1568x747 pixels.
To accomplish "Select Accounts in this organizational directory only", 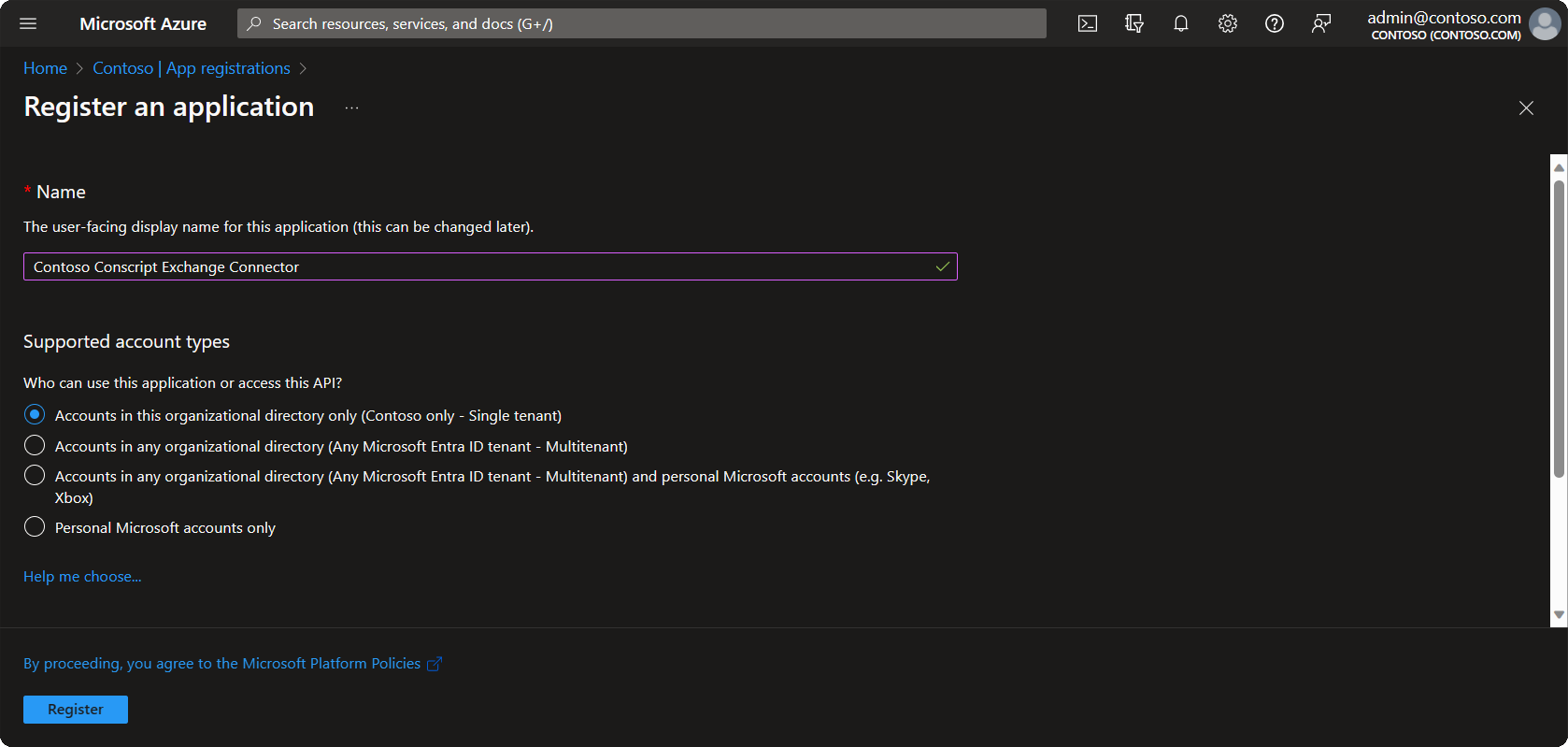I will [35, 414].
